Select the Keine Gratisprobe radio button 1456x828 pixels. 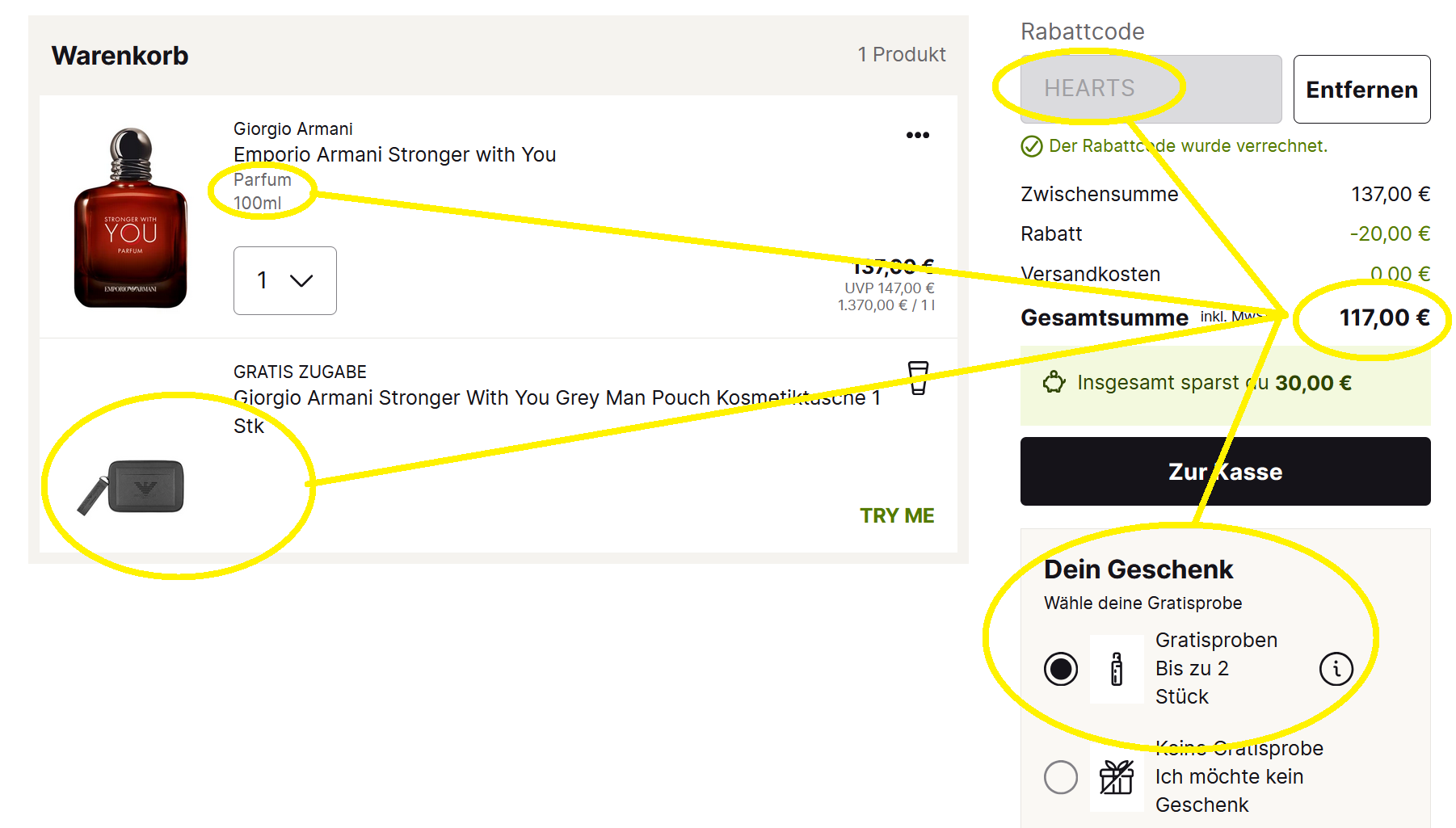coord(1061,777)
